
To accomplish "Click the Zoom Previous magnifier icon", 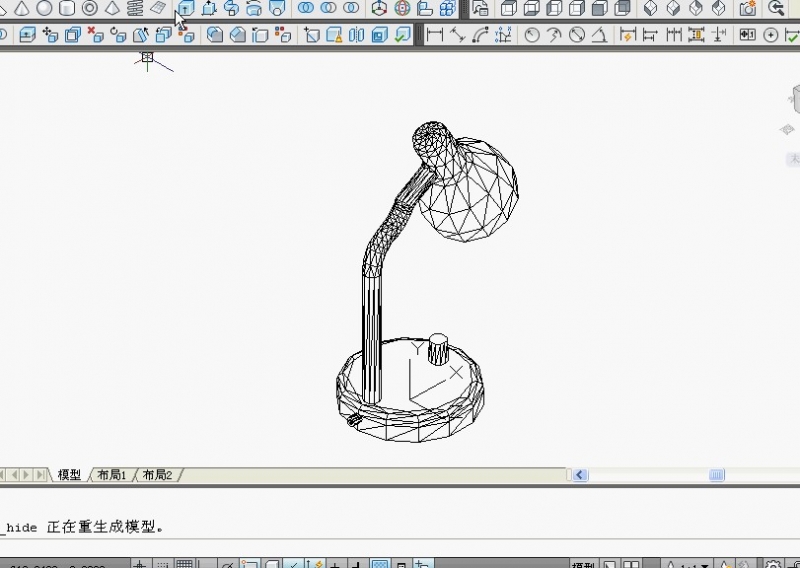I will click(x=776, y=8).
